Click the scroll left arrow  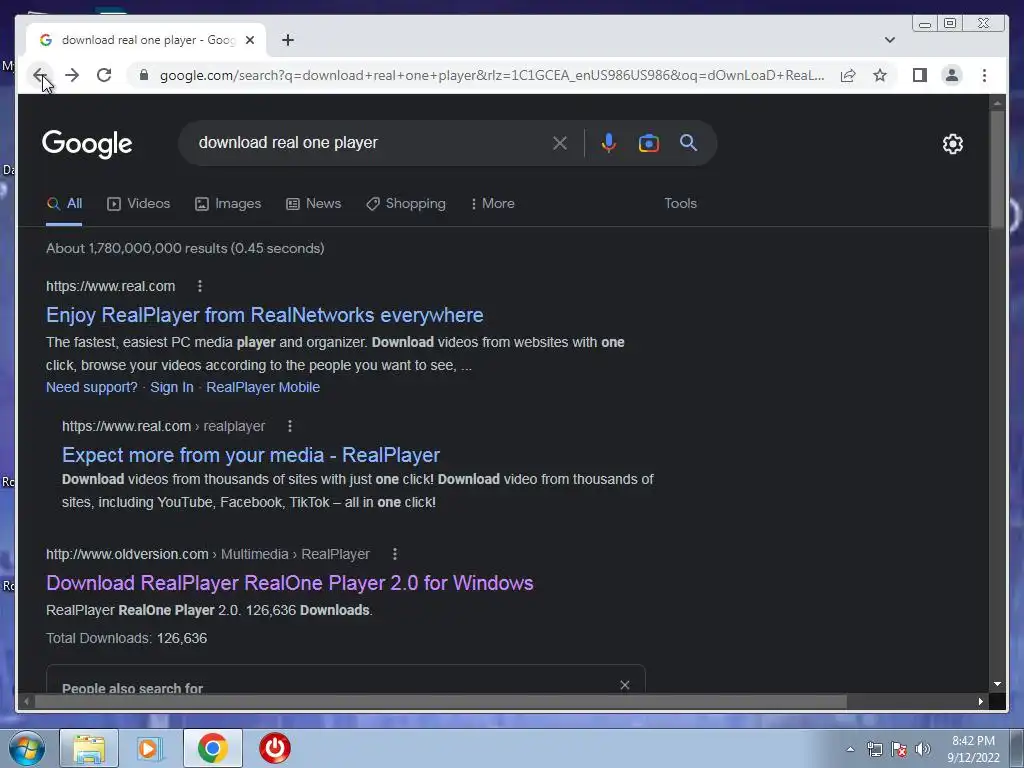(x=25, y=701)
